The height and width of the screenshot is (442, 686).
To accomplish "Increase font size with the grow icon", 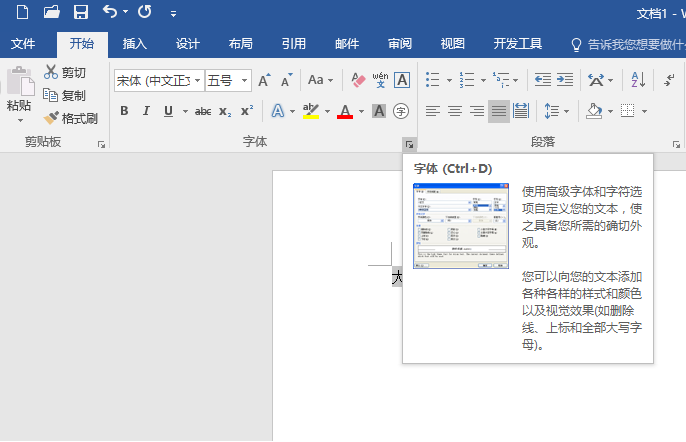I will tap(264, 80).
